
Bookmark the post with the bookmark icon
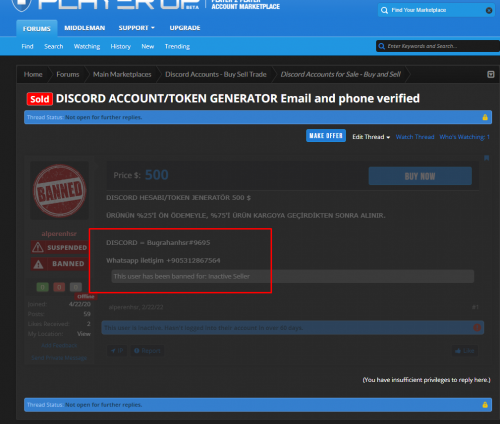(x=487, y=158)
